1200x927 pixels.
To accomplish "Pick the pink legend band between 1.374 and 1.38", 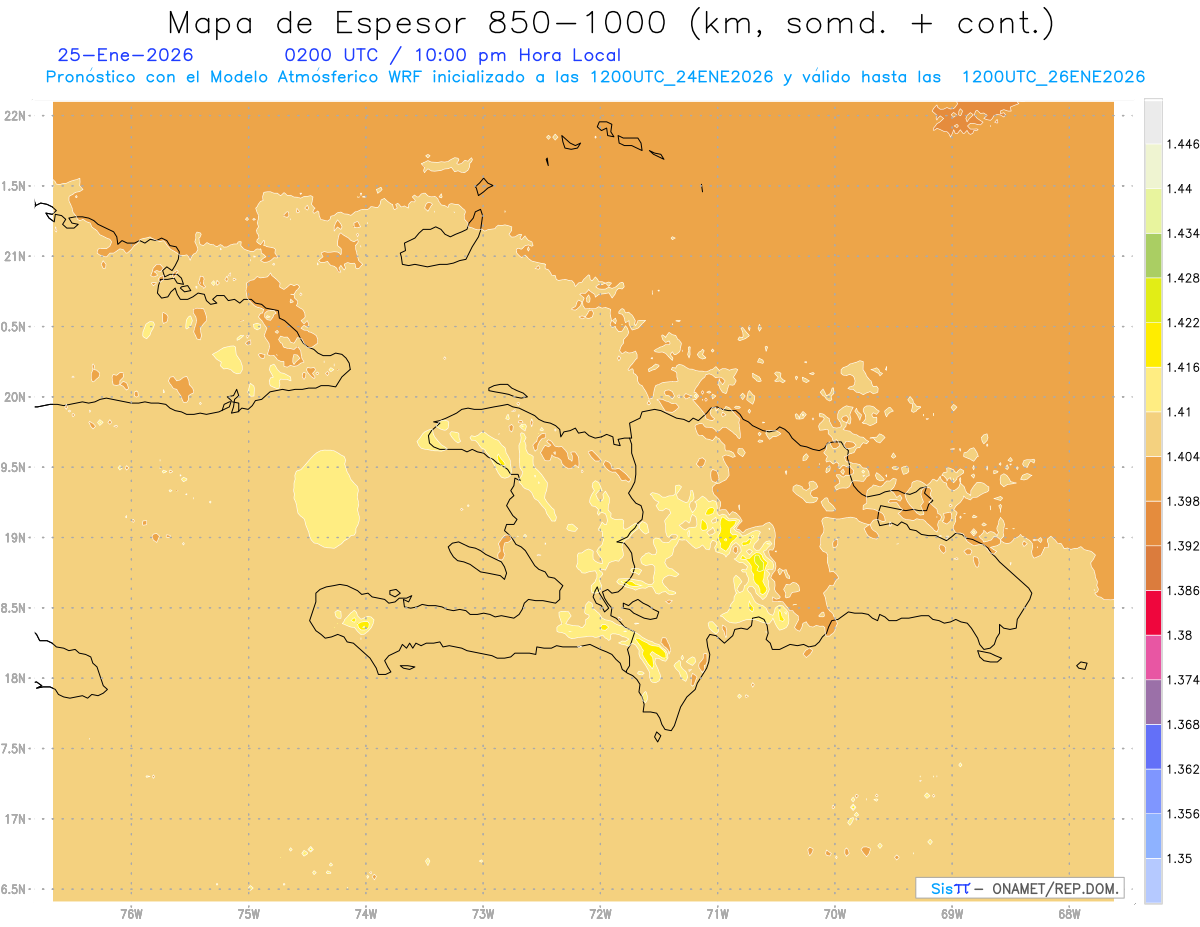I will 1153,658.
